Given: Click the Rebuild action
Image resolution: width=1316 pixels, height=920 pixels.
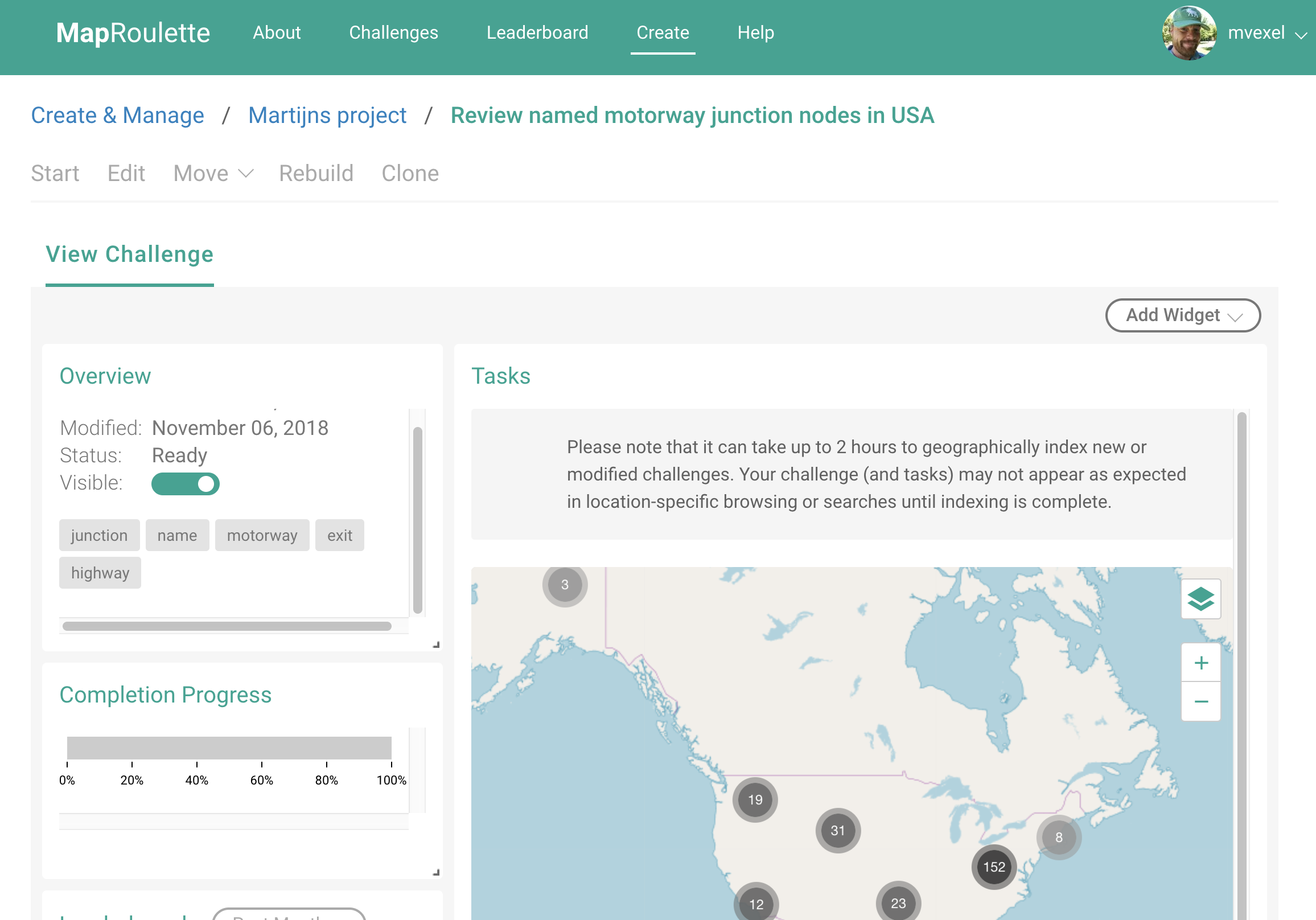Looking at the screenshot, I should 316,173.
